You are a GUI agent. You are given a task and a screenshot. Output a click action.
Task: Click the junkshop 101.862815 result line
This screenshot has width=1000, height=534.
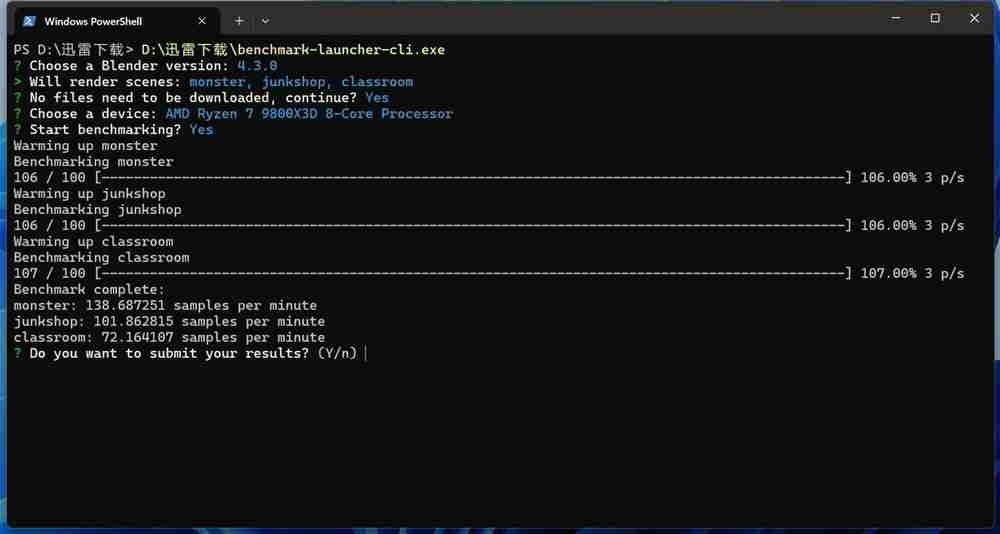(x=169, y=322)
